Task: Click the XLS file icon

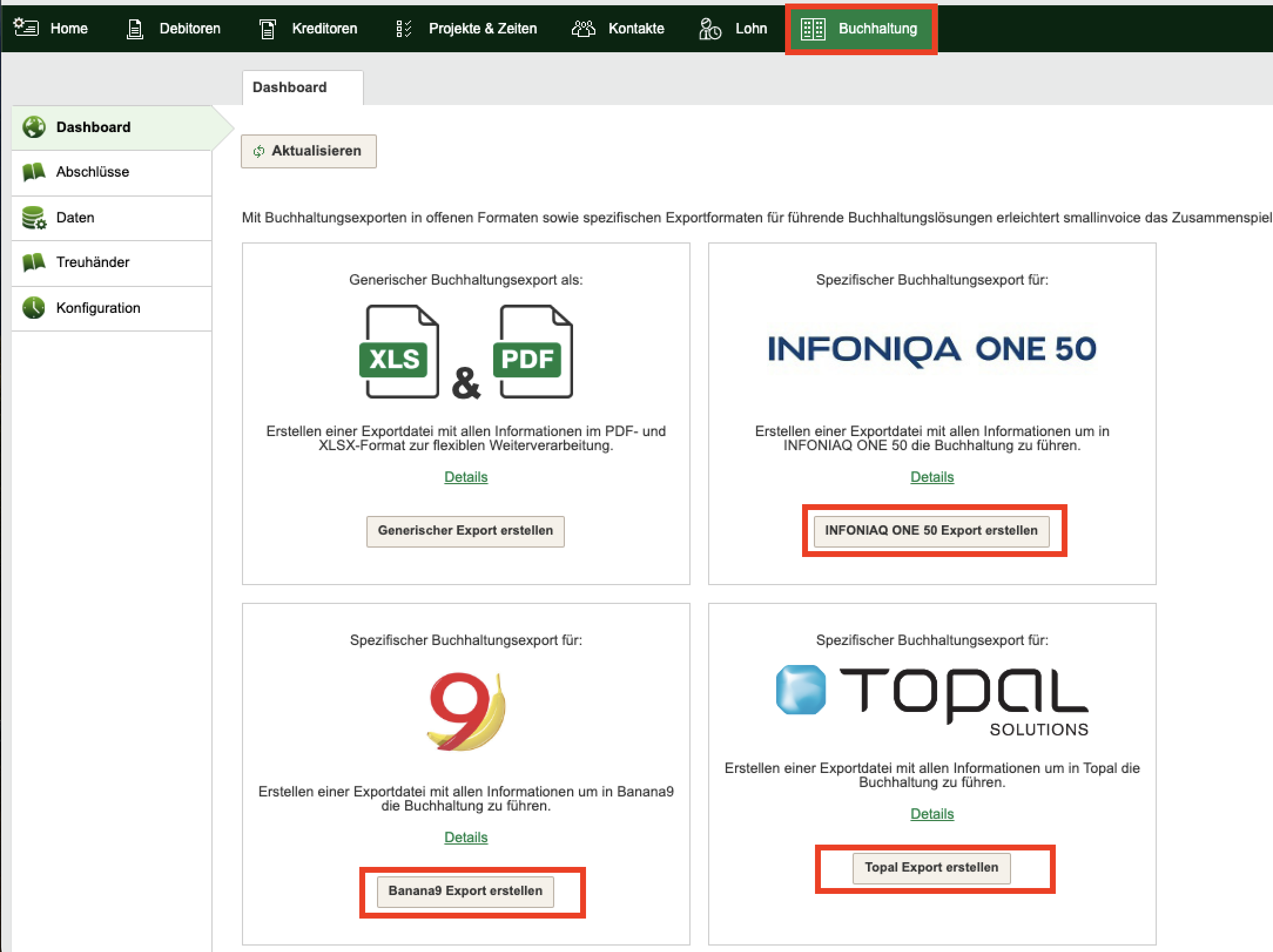Action: [399, 352]
